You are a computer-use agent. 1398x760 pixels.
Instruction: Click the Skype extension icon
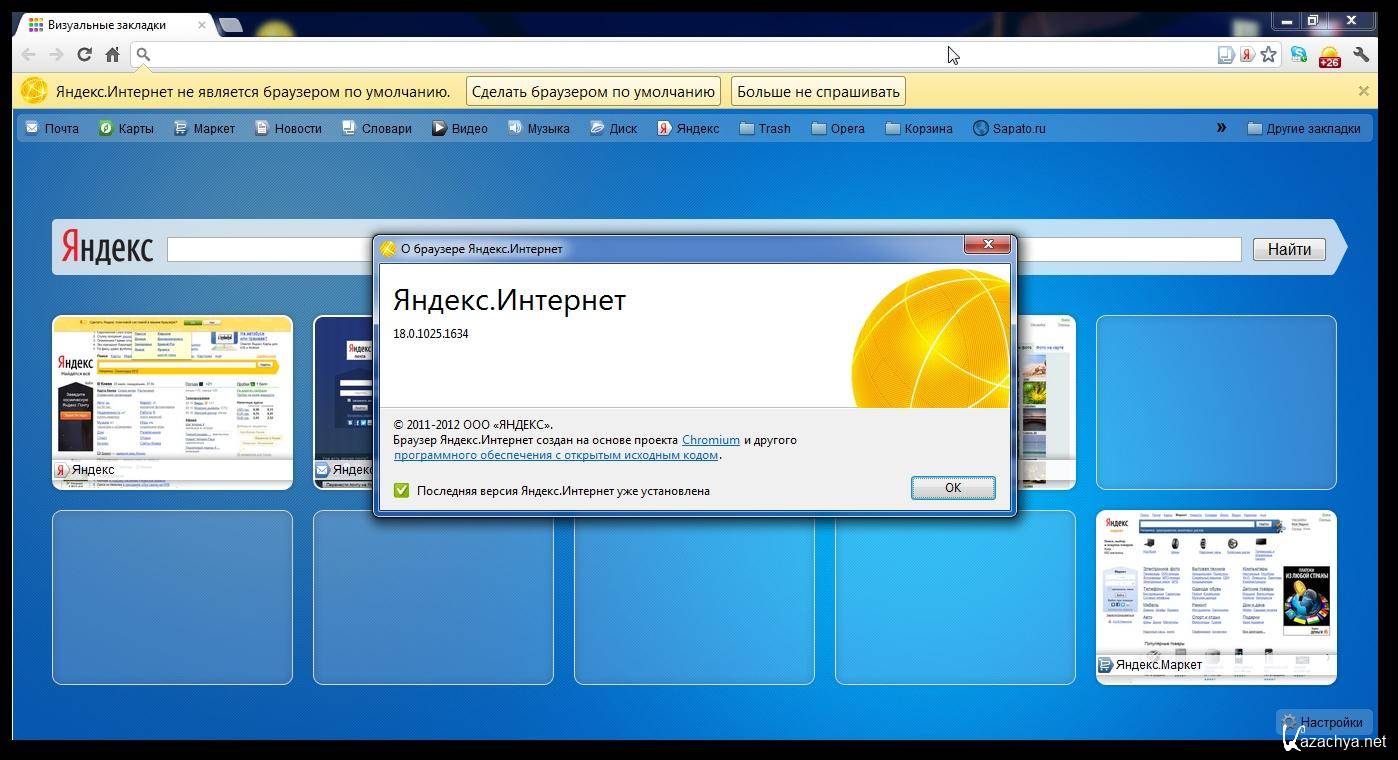[x=1298, y=55]
